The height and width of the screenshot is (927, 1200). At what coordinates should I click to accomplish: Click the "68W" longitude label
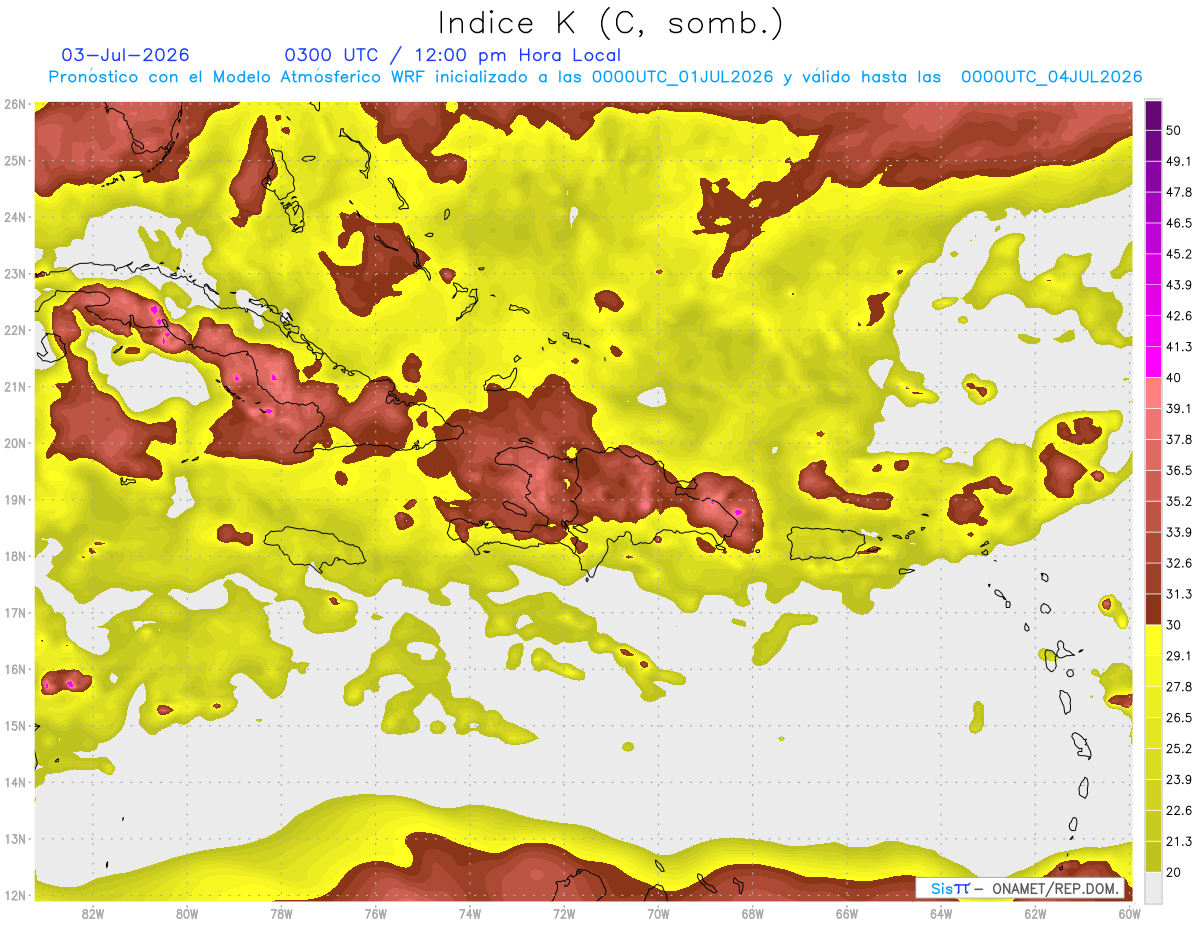tap(753, 914)
